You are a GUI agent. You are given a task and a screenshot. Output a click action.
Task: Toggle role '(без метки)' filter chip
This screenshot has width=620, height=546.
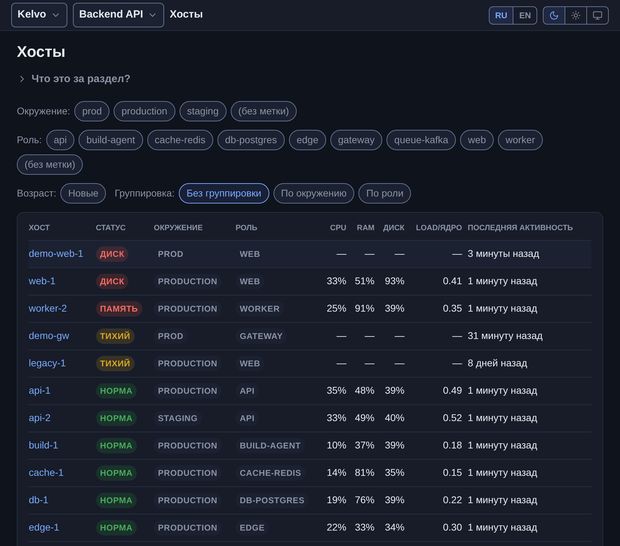pos(50,164)
